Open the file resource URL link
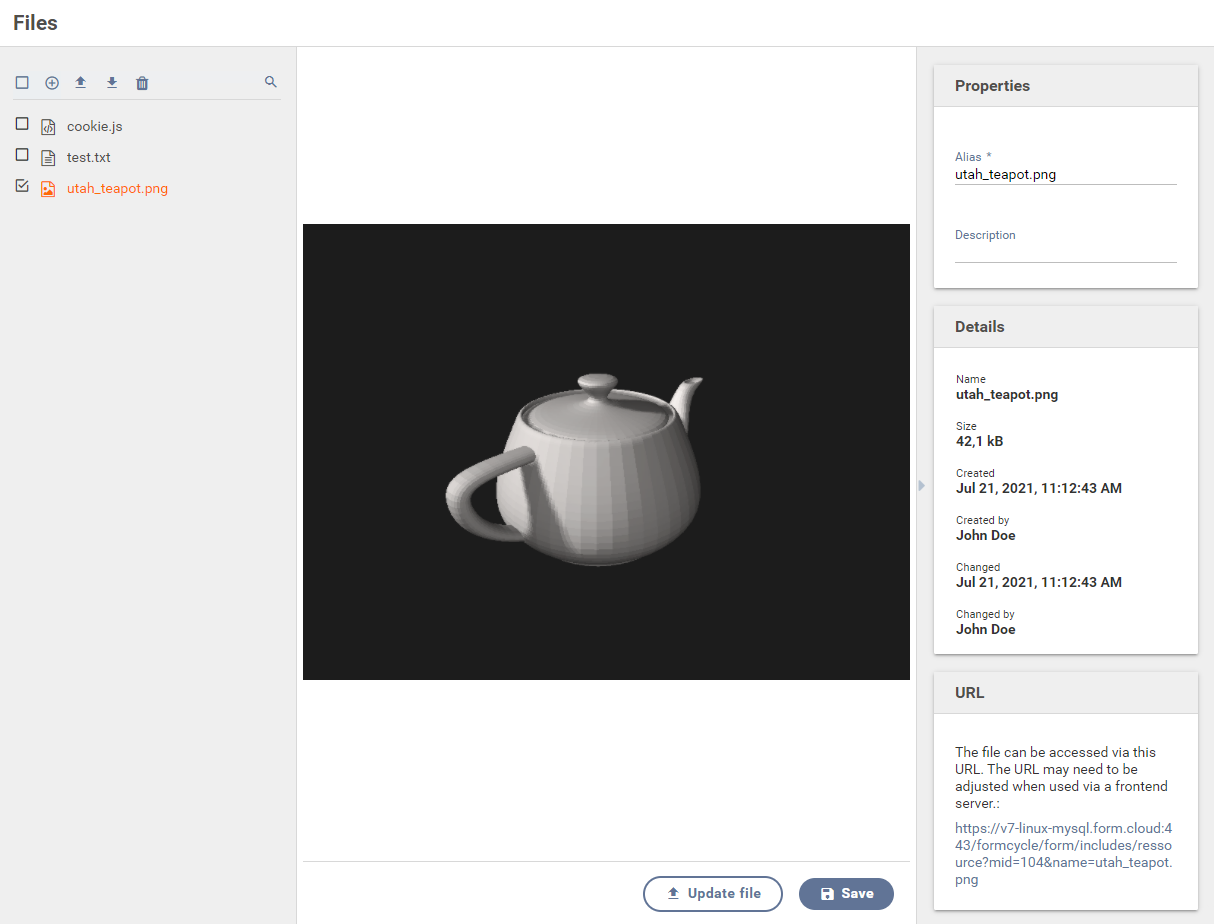The width and height of the screenshot is (1214, 924). tap(1064, 854)
